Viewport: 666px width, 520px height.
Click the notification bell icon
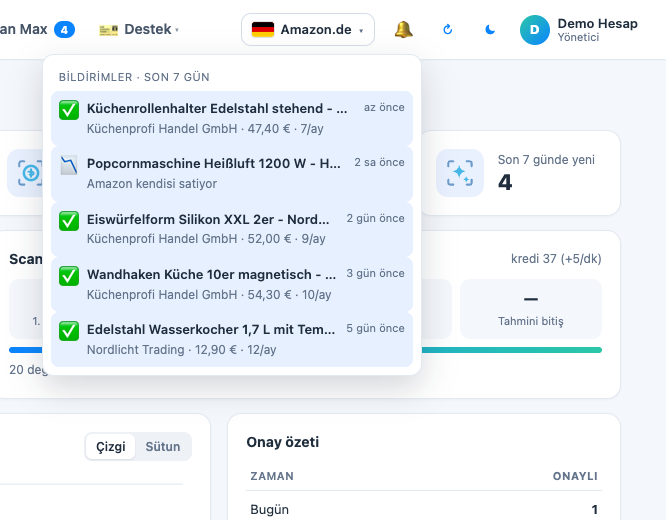point(404,30)
